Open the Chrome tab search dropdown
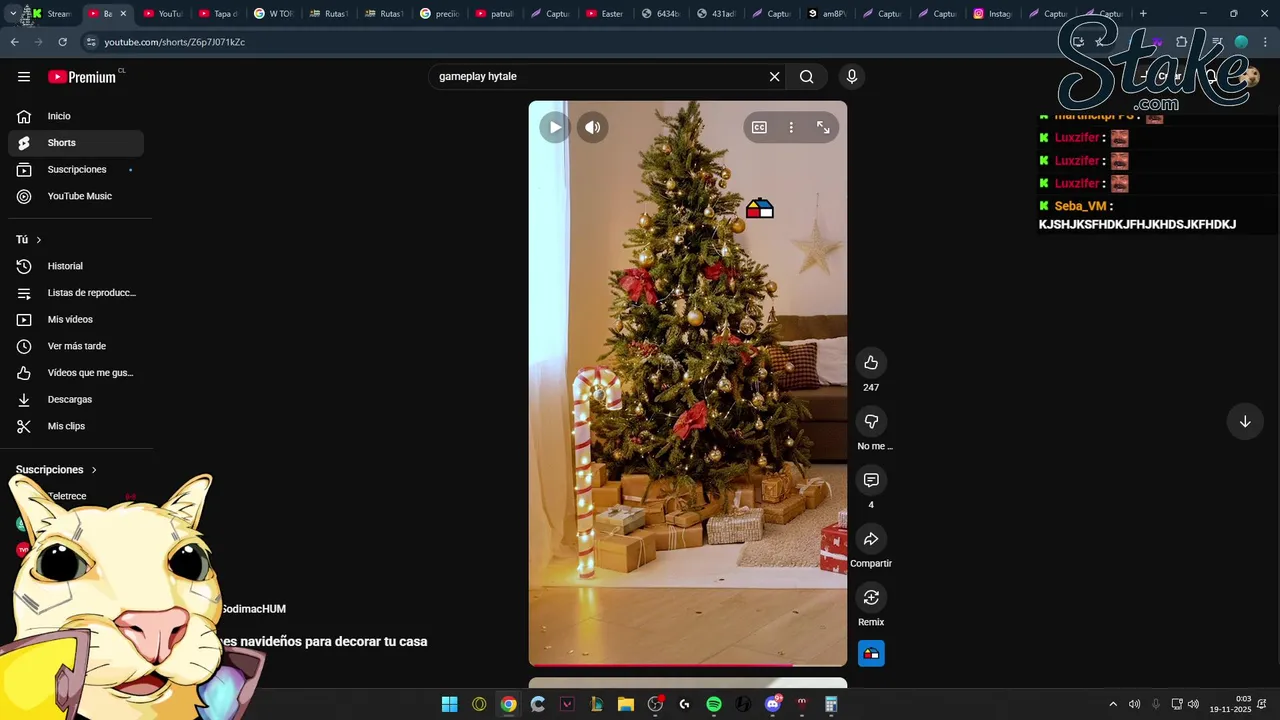Screen dimensions: 1280x720 (12, 14)
